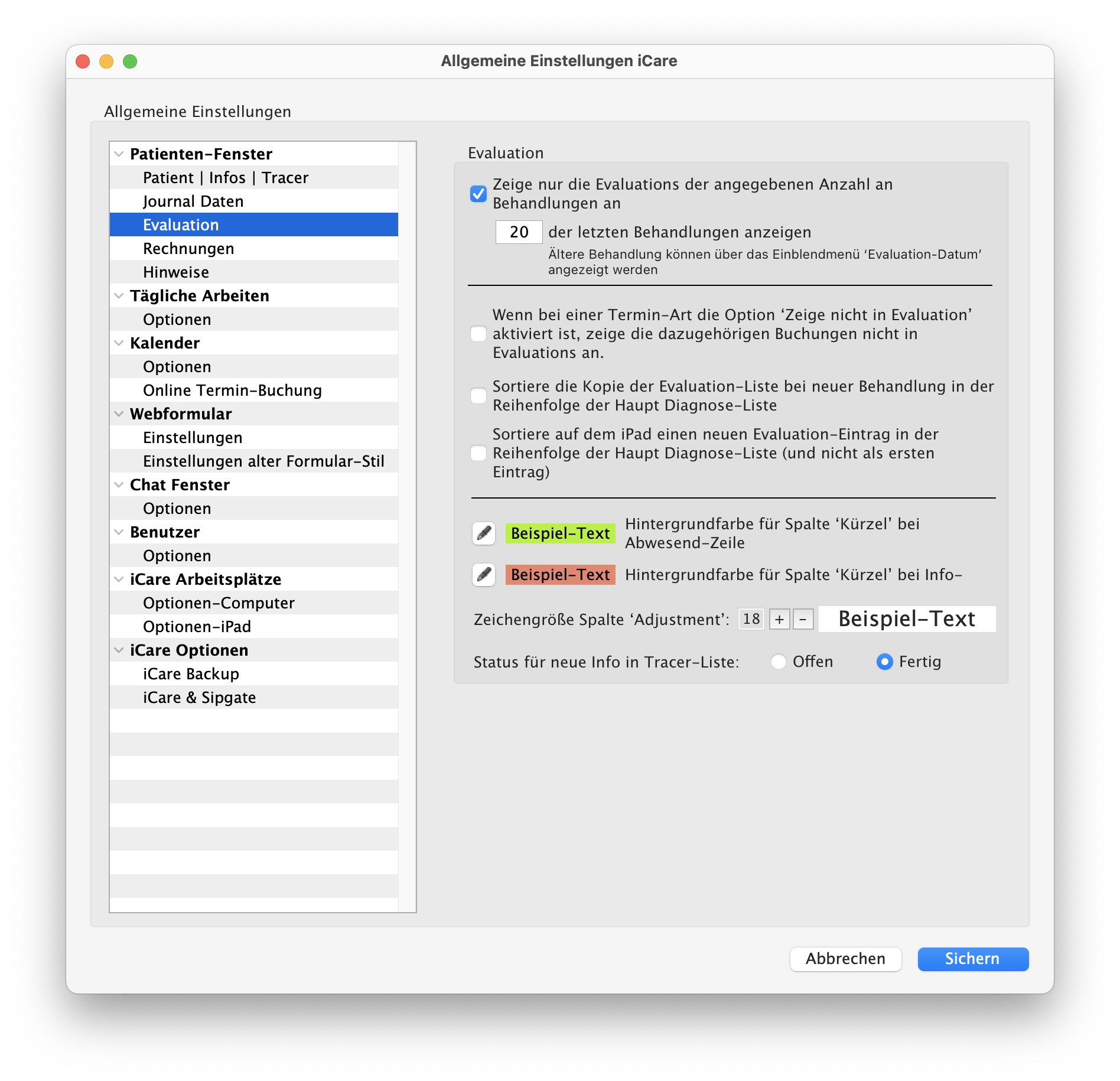The image size is (1120, 1081).
Task: Click the number of Behandlungen input field
Action: [x=519, y=232]
